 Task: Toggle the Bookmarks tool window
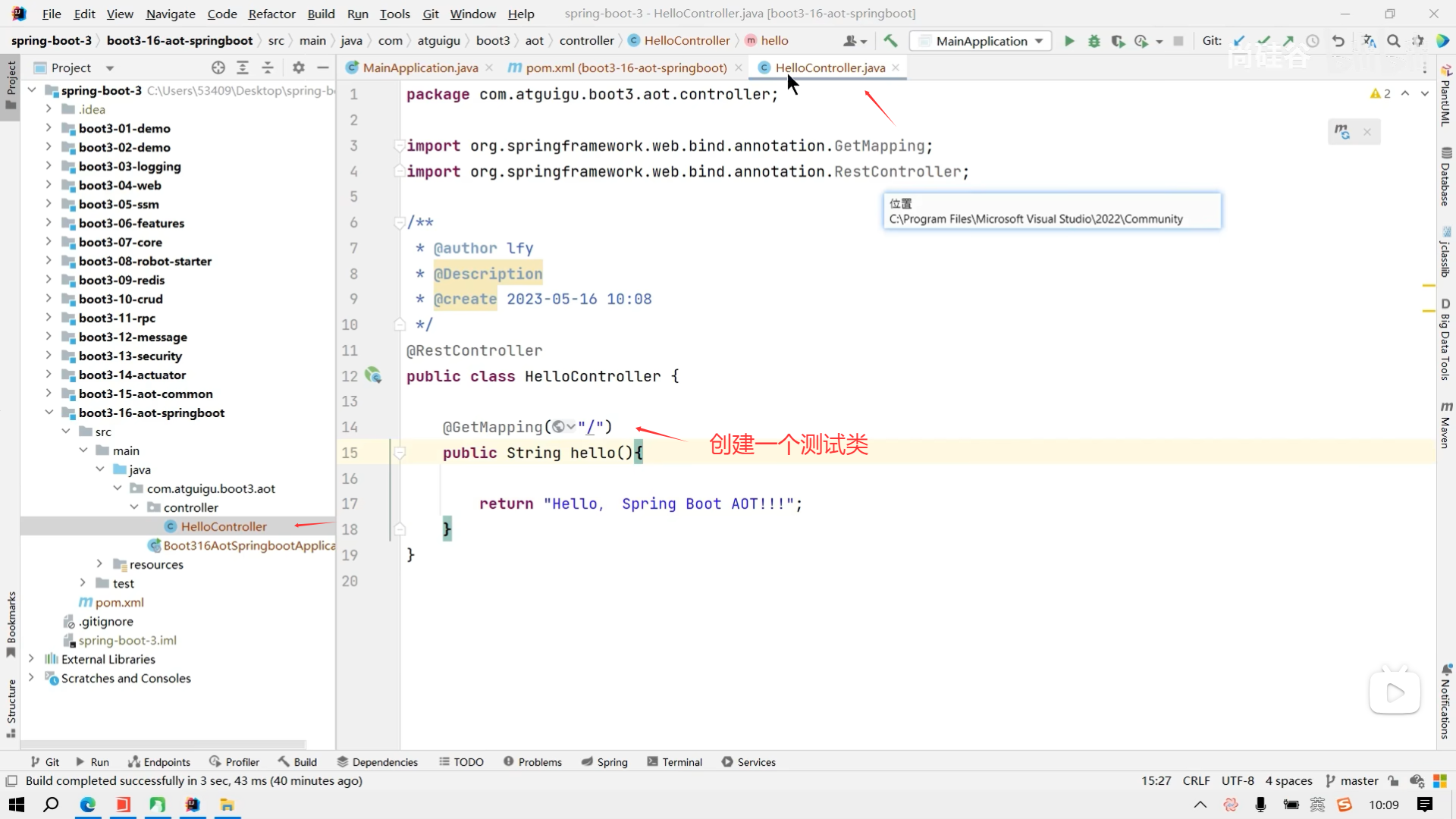(11, 623)
